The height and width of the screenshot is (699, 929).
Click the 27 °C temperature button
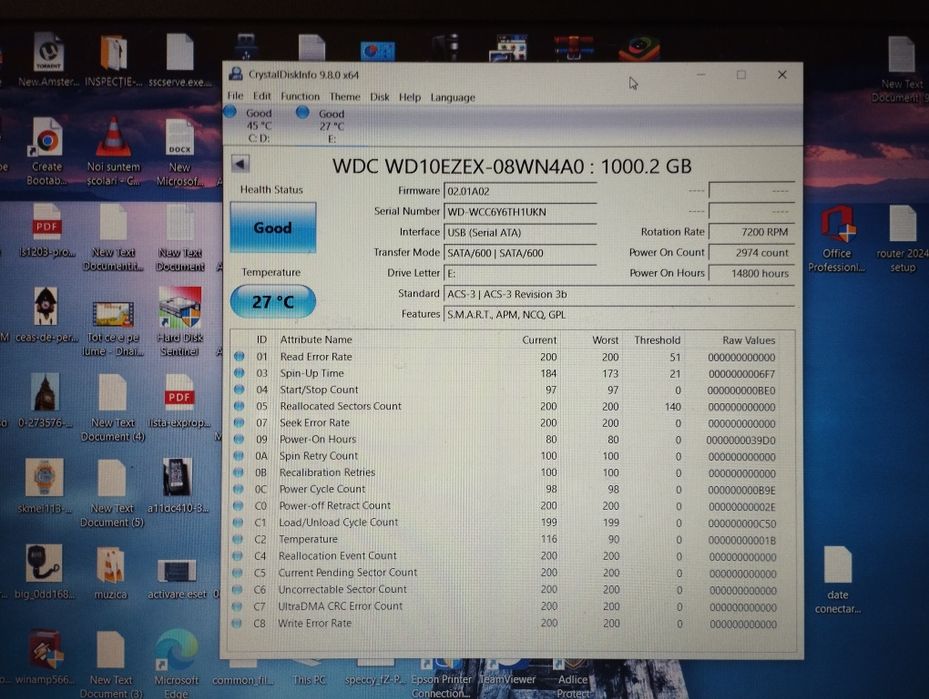coord(273,302)
